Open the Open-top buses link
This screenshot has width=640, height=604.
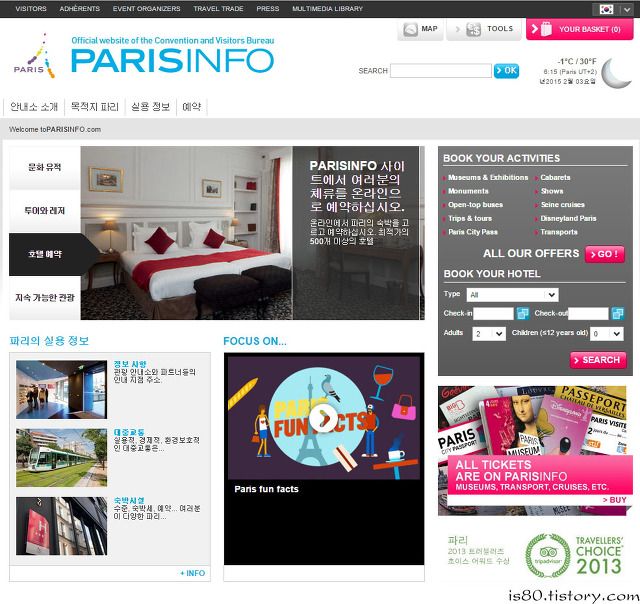(475, 205)
